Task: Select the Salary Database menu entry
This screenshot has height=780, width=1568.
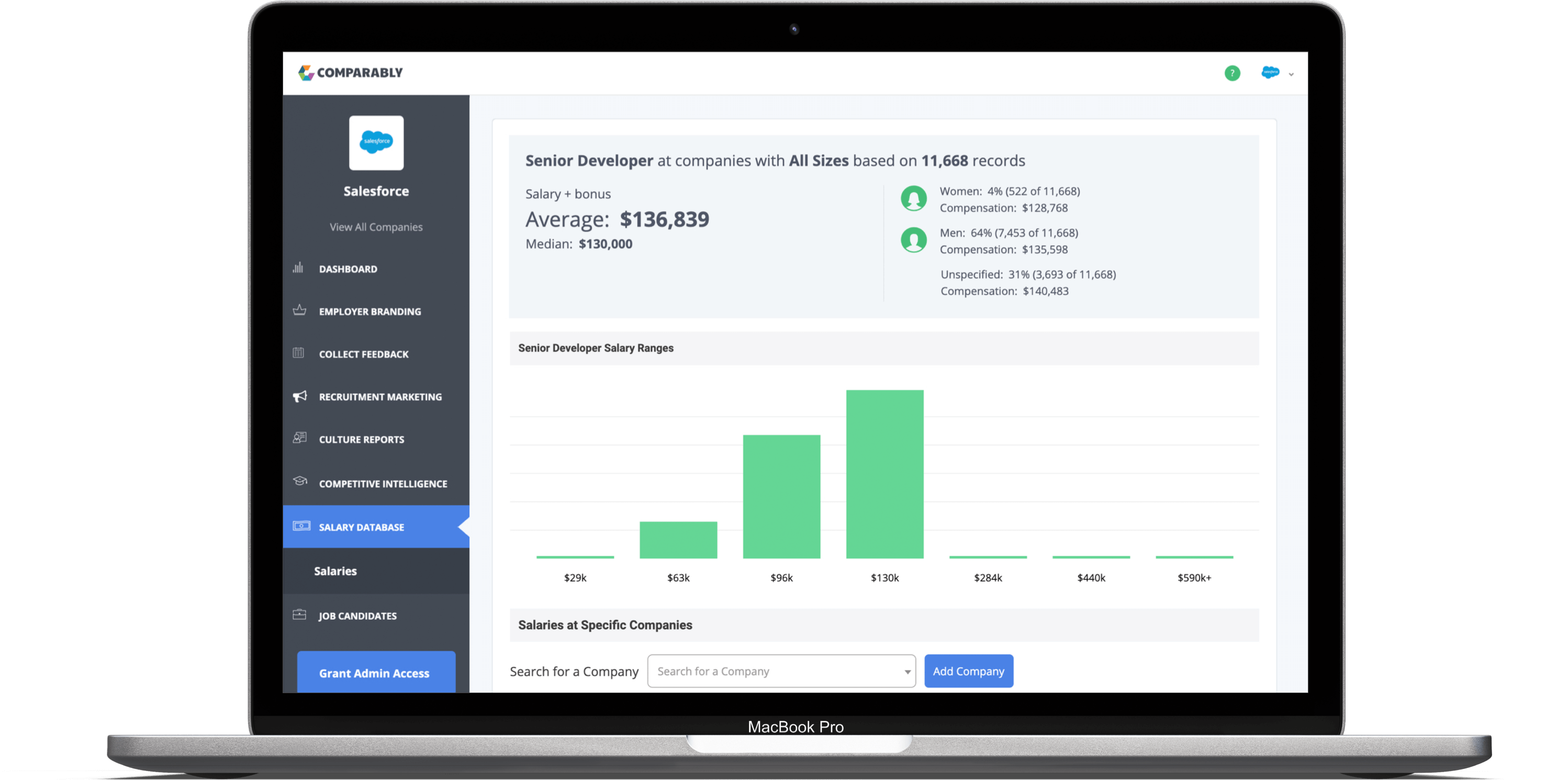Action: click(361, 526)
